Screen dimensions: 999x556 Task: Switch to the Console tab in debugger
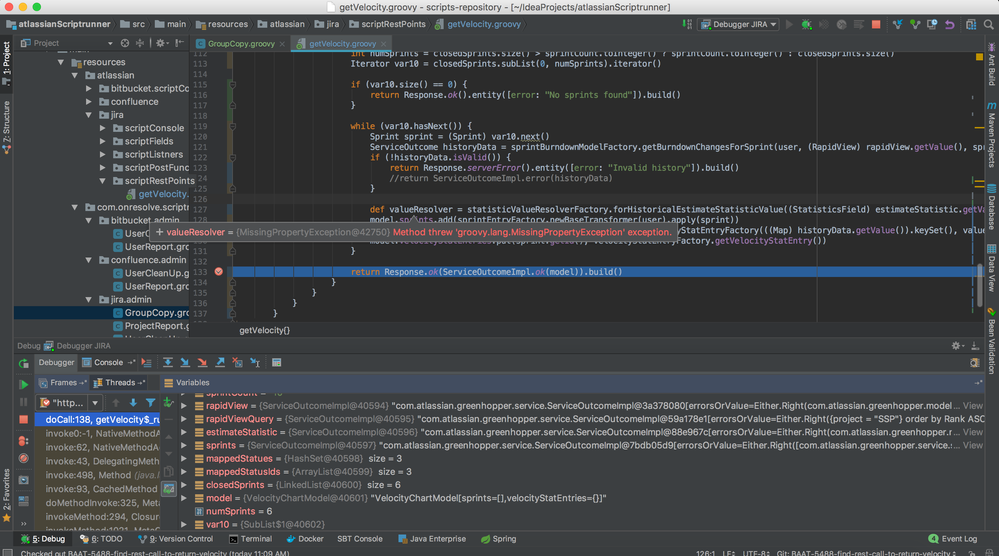click(108, 362)
